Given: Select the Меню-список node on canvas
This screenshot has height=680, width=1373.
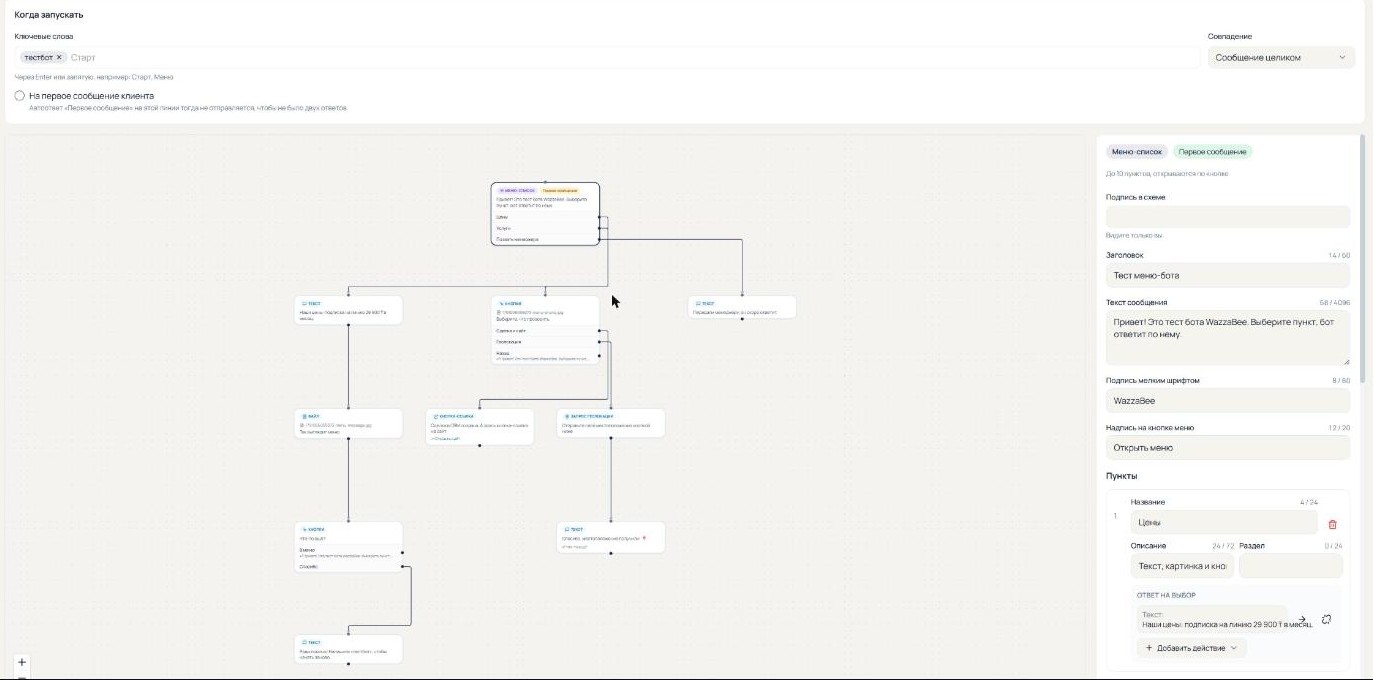Looking at the screenshot, I should [x=545, y=213].
